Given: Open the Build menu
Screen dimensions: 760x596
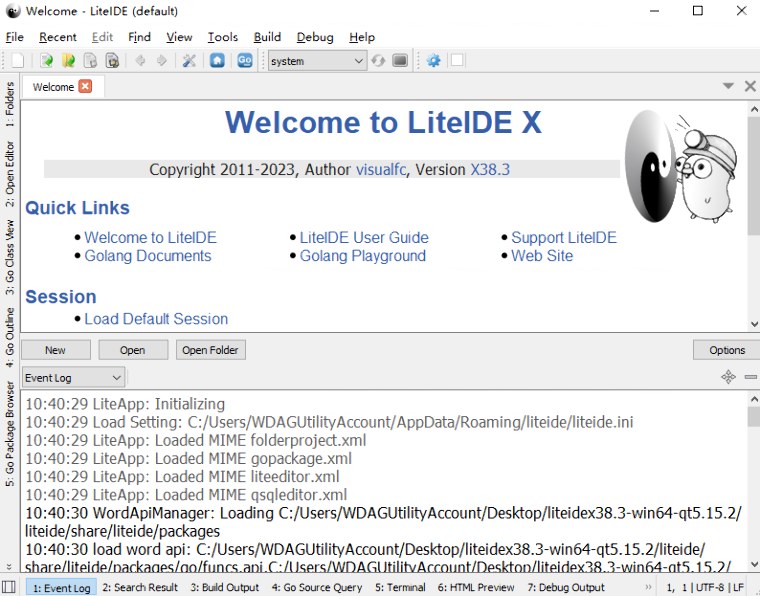Looking at the screenshot, I should (x=267, y=37).
